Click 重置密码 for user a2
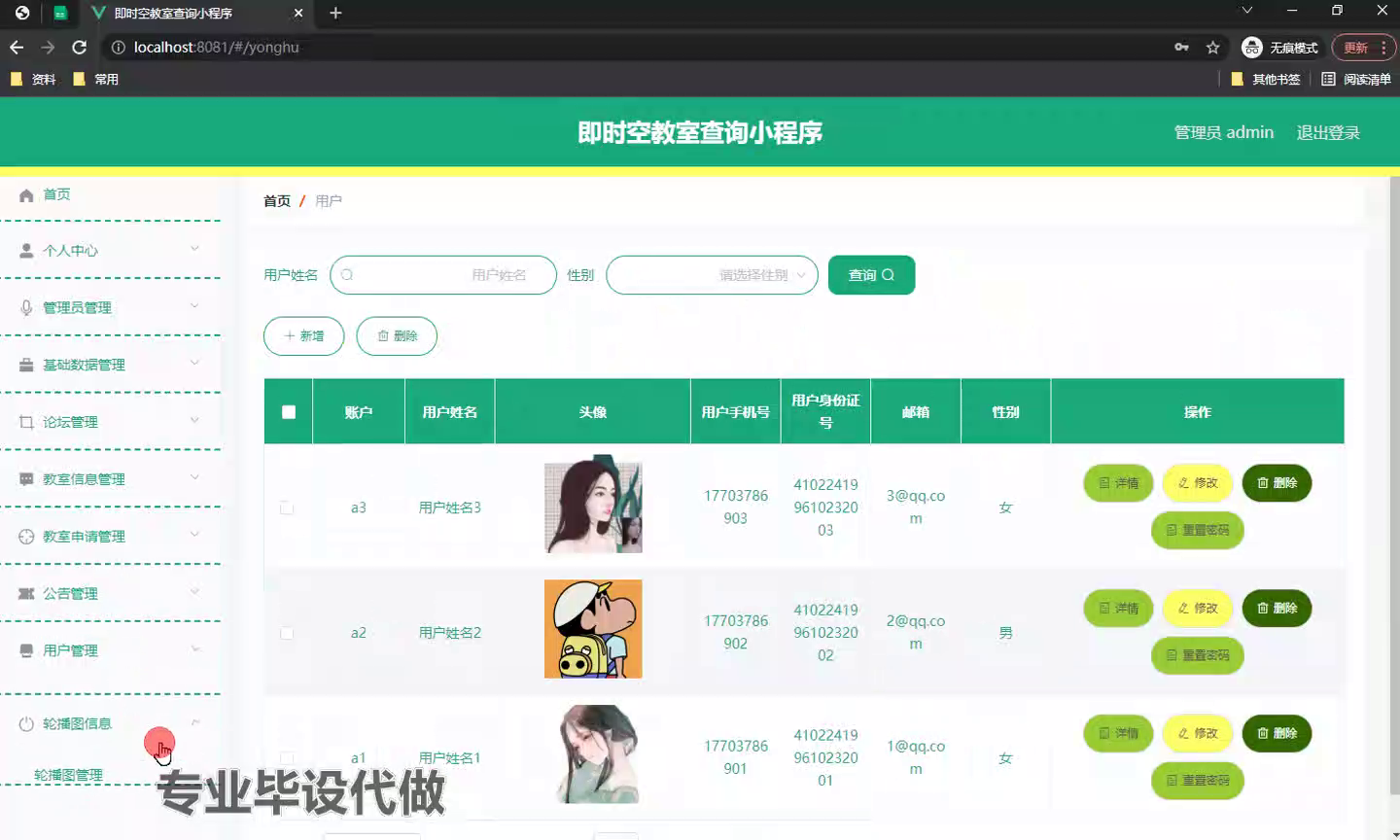The width and height of the screenshot is (1400, 840). [x=1198, y=655]
